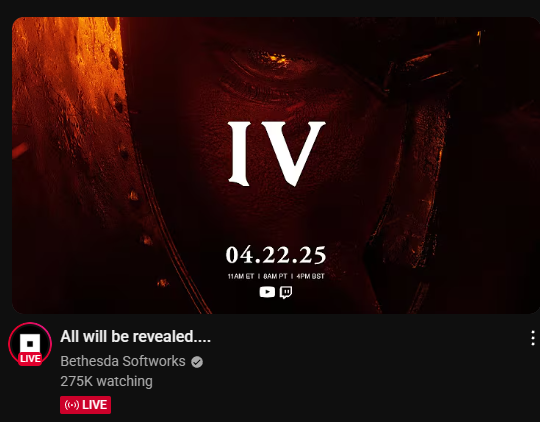The width and height of the screenshot is (540, 422).
Task: Click the word LIVE in the red badge
Action: (95, 405)
